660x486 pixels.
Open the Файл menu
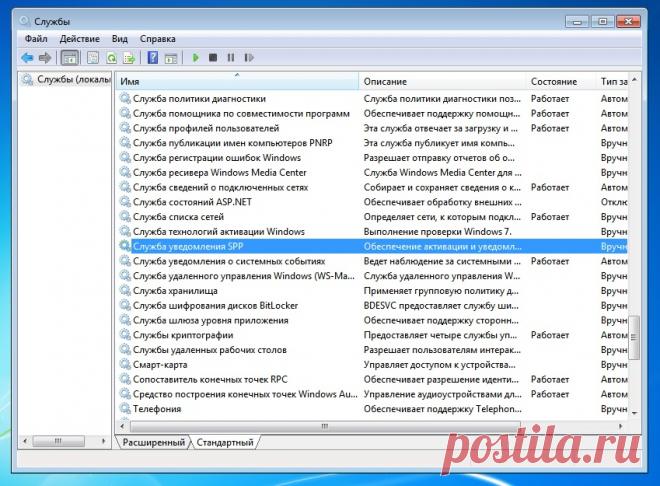[x=36, y=39]
